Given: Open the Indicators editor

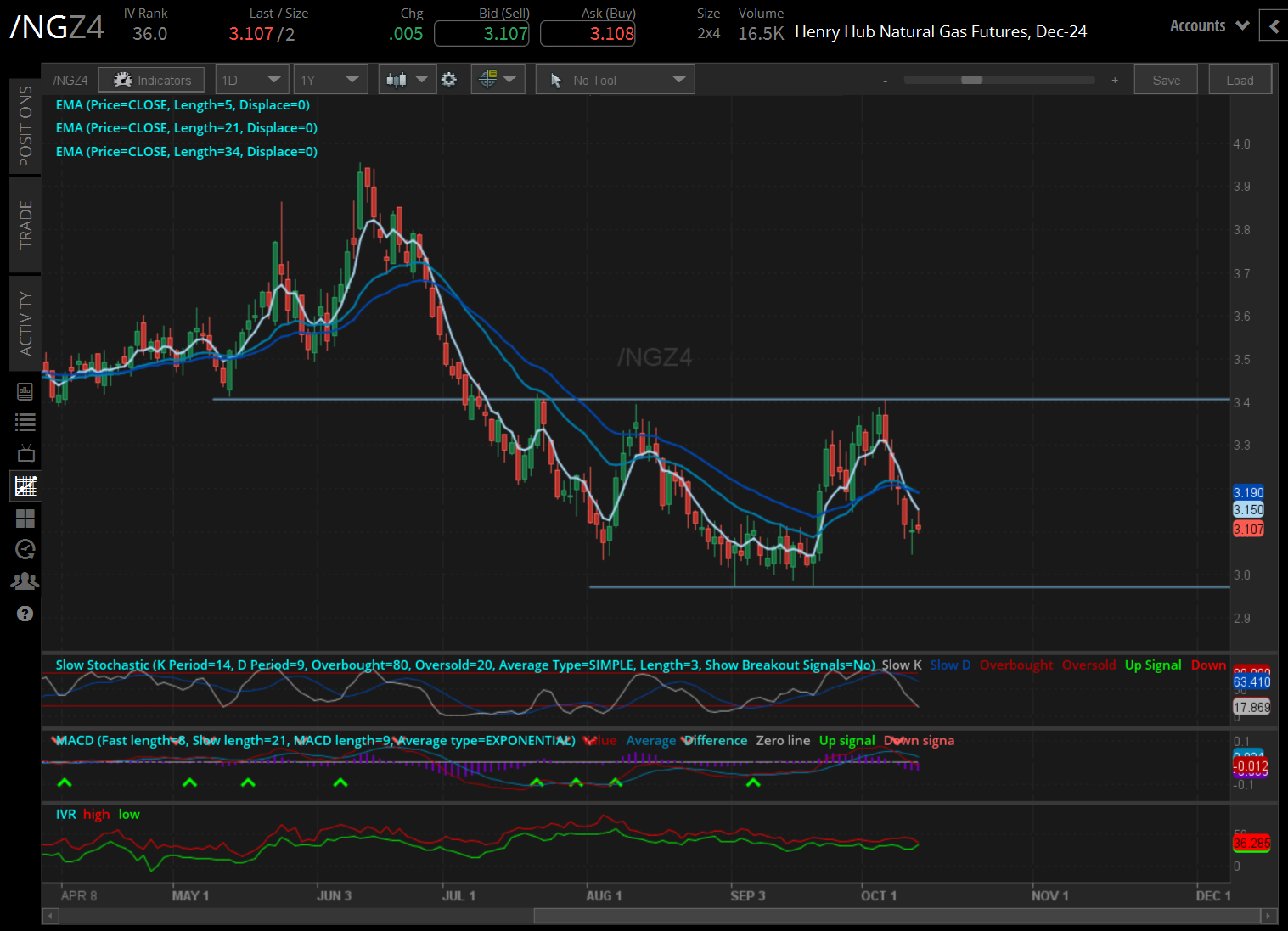Looking at the screenshot, I should [151, 79].
